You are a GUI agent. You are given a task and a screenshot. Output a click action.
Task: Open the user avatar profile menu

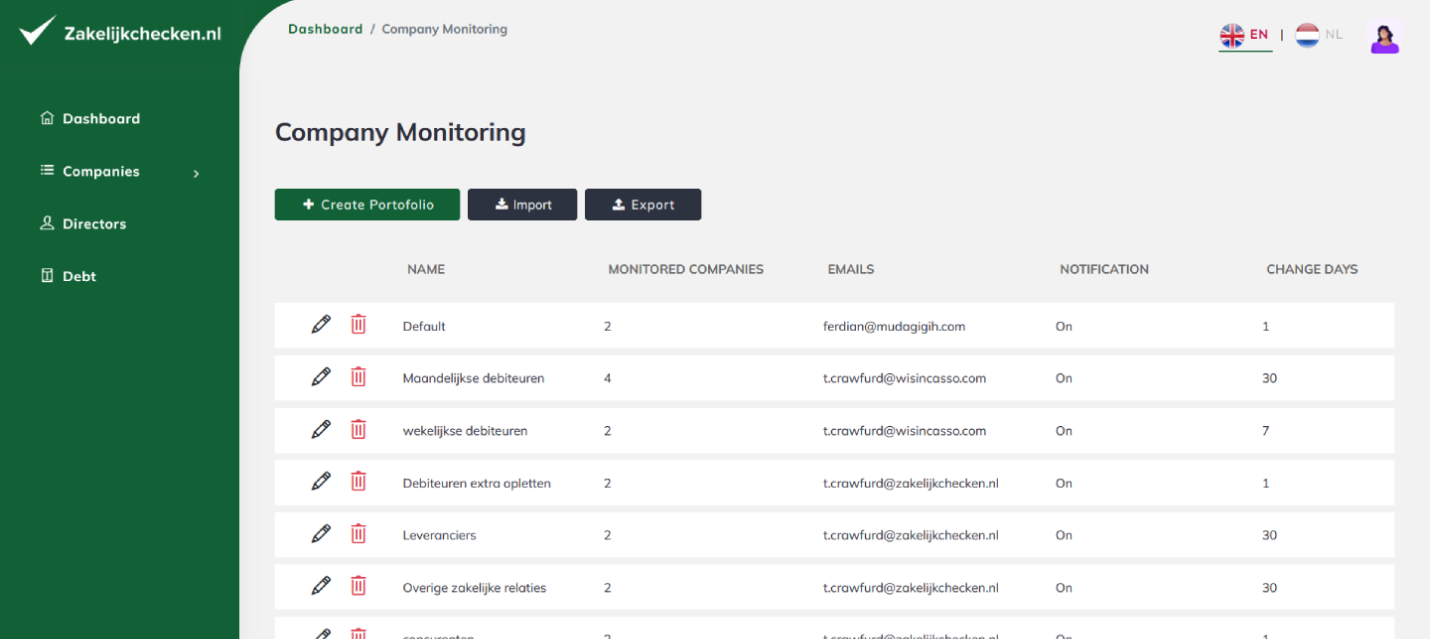1384,37
